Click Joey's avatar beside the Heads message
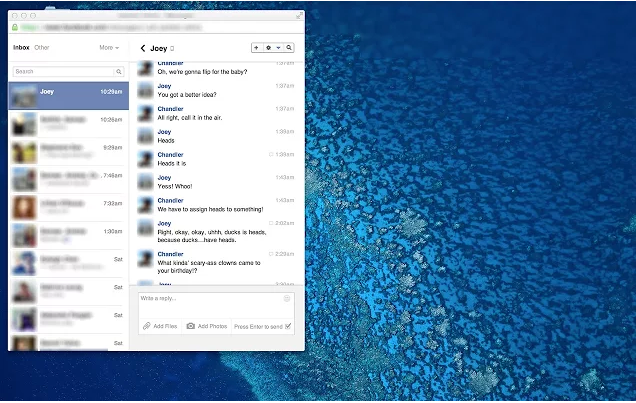Screen dimensions: 636x403 tap(145, 136)
